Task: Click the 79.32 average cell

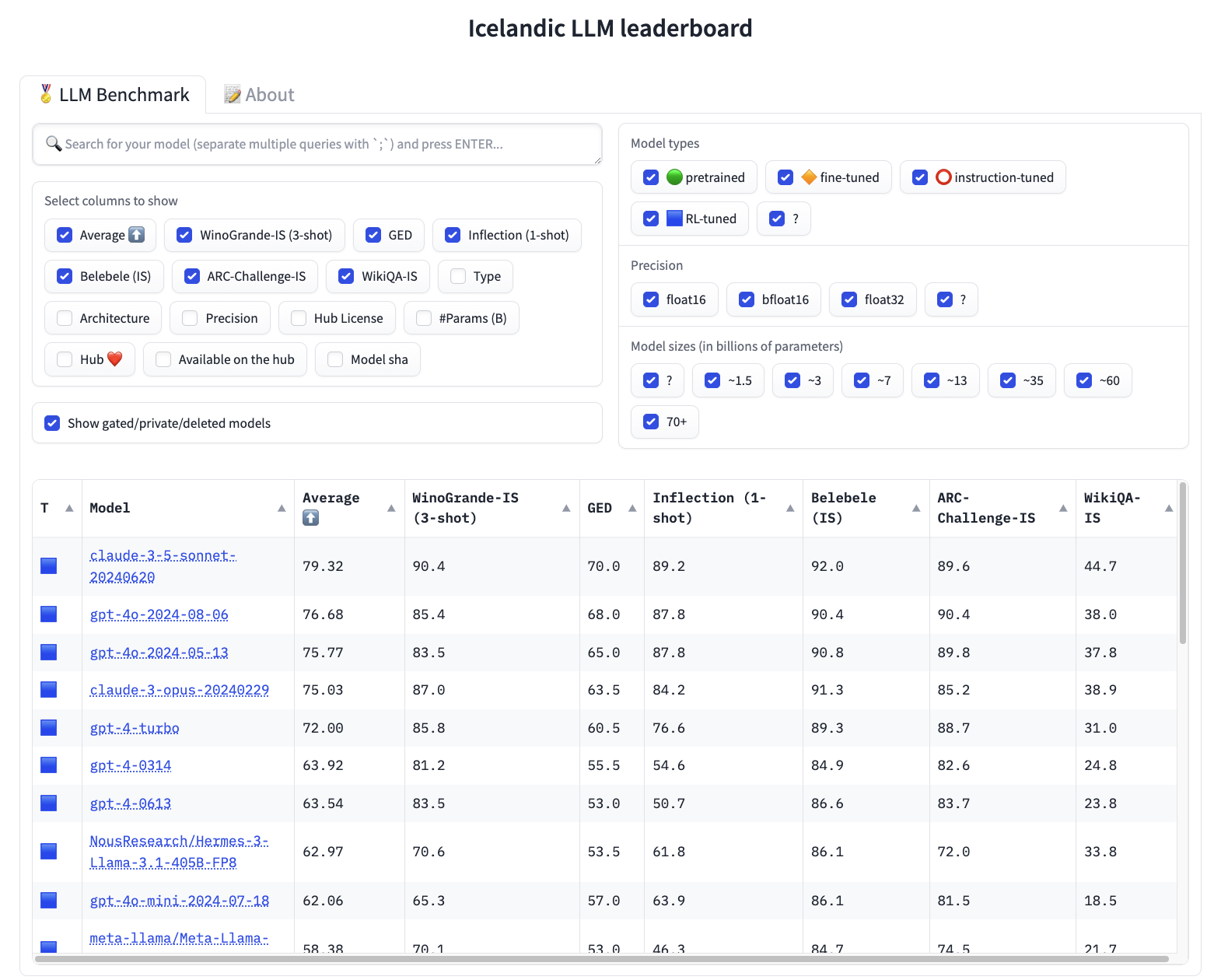Action: click(x=323, y=566)
